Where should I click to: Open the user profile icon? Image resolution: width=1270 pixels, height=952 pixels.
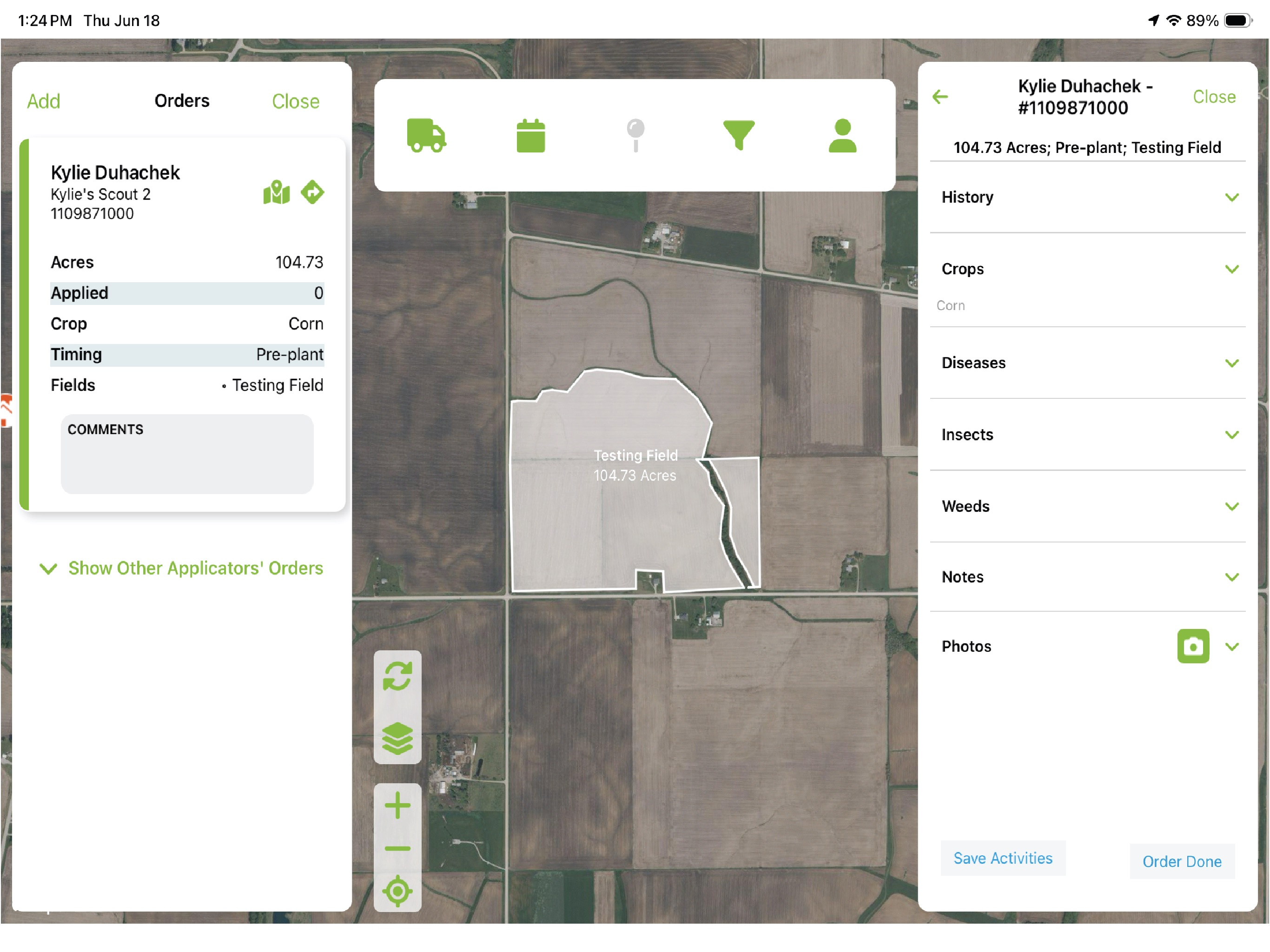point(842,136)
